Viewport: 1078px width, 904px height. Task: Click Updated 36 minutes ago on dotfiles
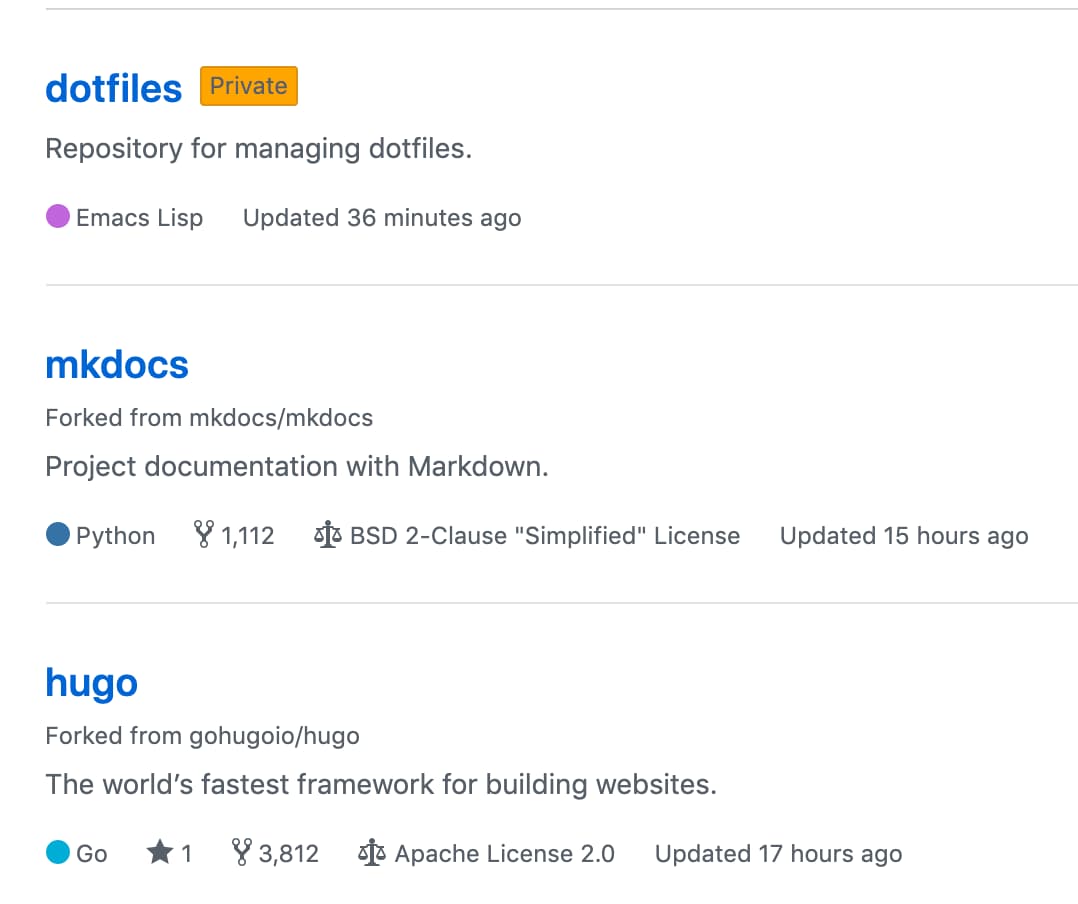(x=381, y=217)
